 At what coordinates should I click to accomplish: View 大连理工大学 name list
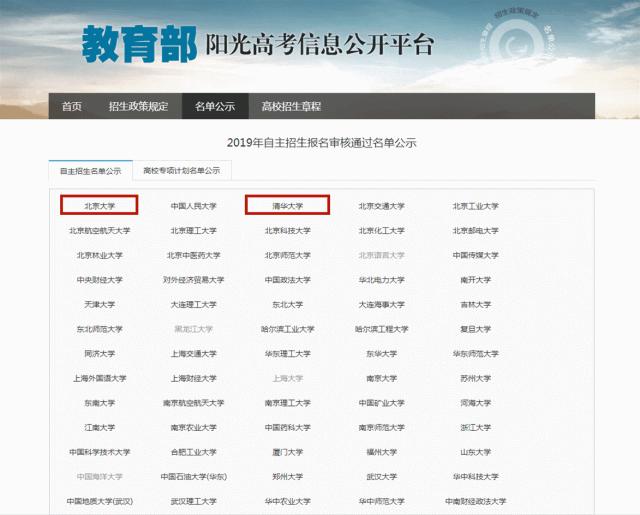pyautogui.click(x=193, y=304)
